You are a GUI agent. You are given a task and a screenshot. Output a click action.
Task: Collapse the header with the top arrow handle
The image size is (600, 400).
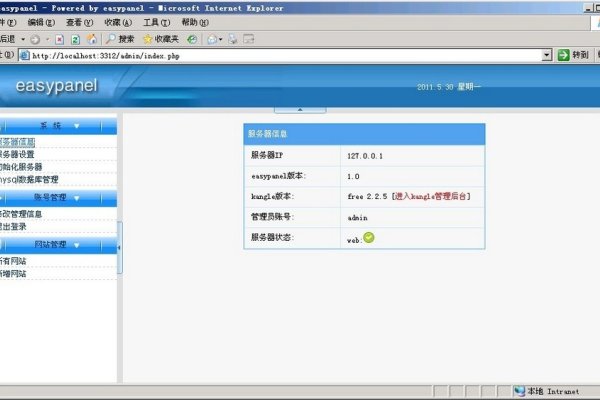(300, 110)
